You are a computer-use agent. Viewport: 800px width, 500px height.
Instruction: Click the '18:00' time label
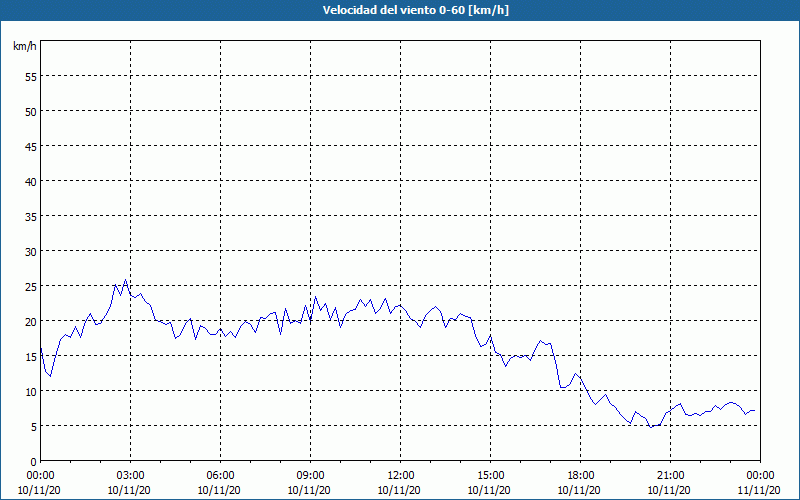pyautogui.click(x=581, y=476)
